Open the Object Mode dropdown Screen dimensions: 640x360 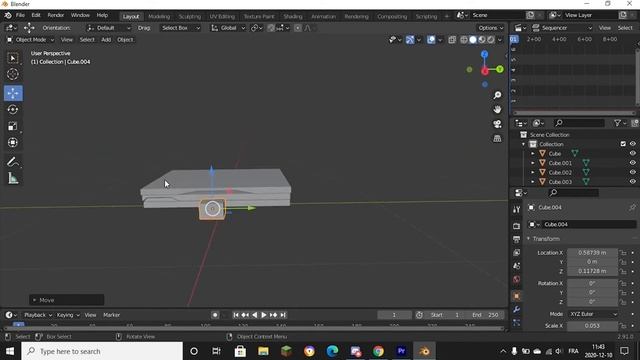click(x=30, y=40)
